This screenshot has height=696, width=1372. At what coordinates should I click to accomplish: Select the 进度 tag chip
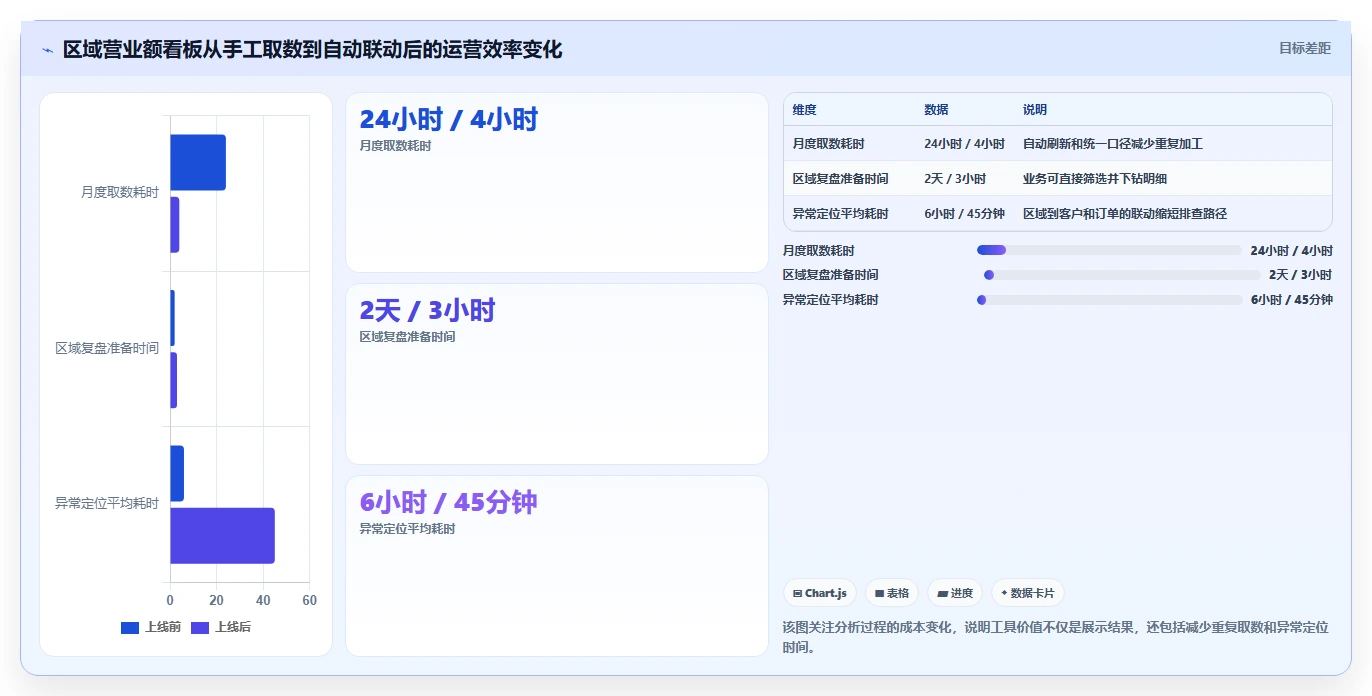tap(955, 593)
